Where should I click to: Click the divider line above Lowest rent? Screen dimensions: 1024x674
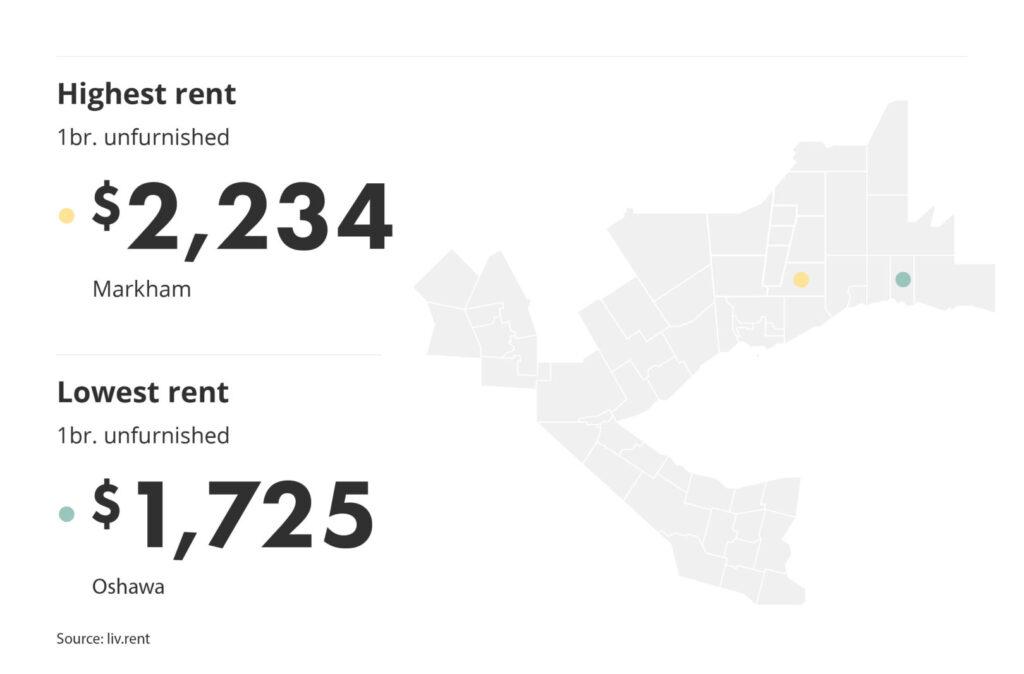click(218, 354)
